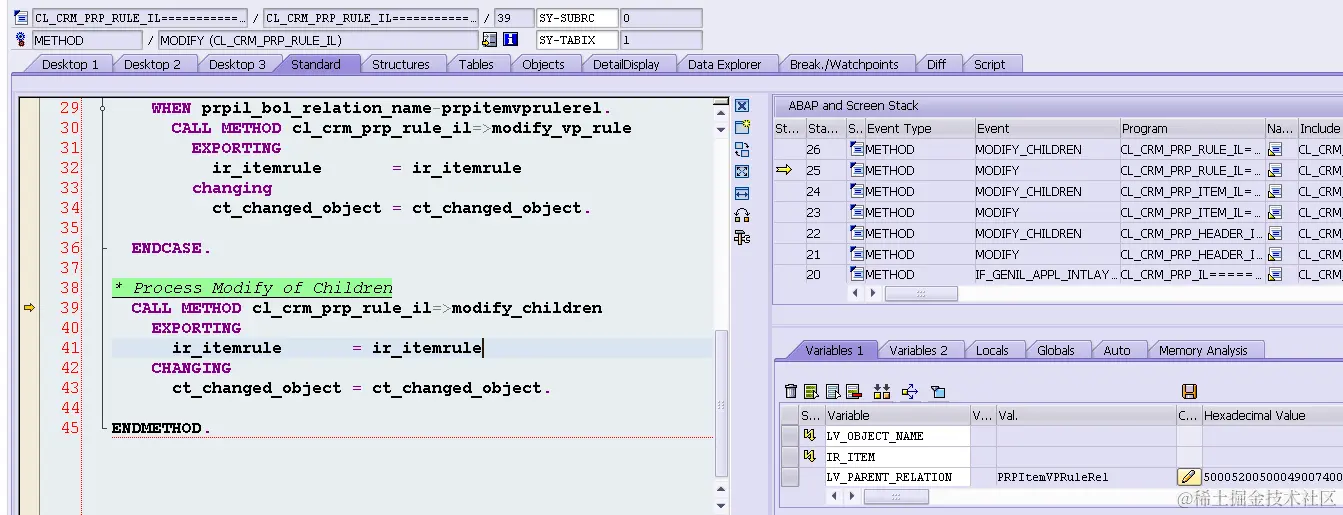Select the IR_ITEM variable cell

coord(897,457)
